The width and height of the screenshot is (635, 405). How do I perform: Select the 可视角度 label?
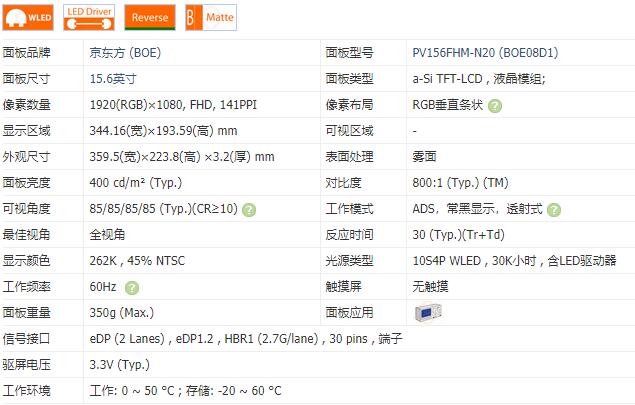[26, 209]
